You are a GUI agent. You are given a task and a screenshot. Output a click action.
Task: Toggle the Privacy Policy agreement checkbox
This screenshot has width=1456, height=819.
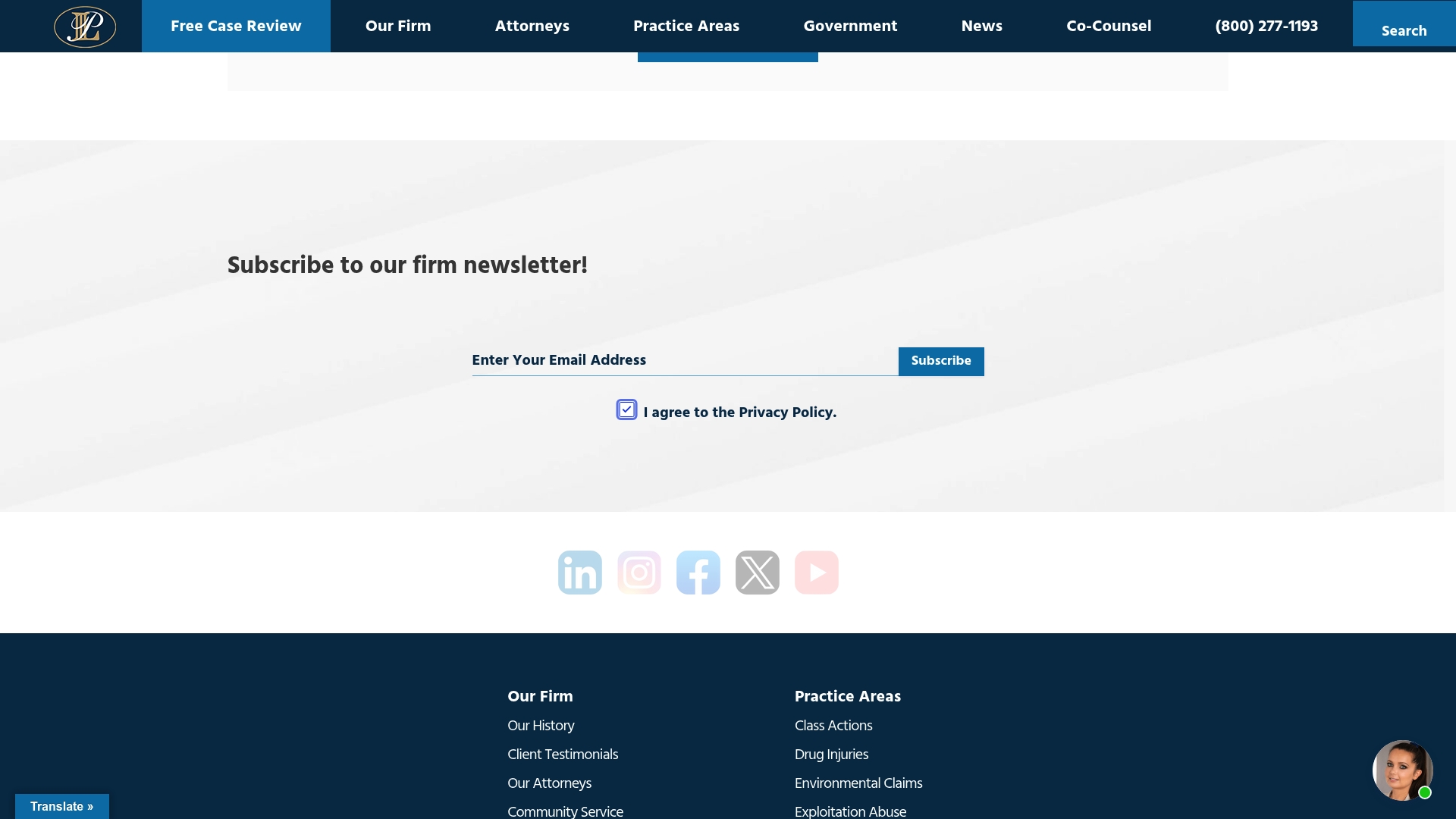(626, 409)
